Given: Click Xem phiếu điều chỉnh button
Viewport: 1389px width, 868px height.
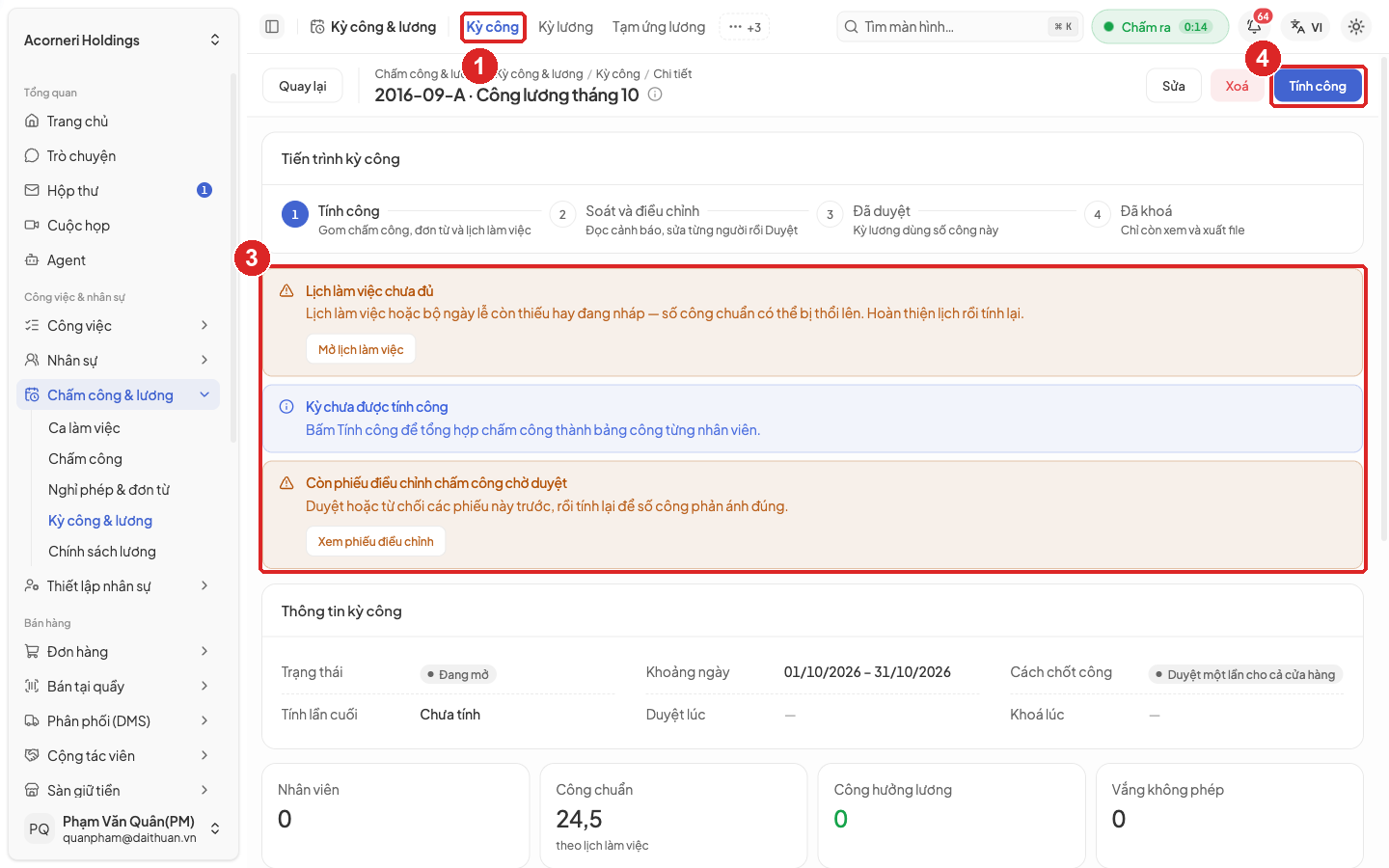Looking at the screenshot, I should [x=376, y=541].
